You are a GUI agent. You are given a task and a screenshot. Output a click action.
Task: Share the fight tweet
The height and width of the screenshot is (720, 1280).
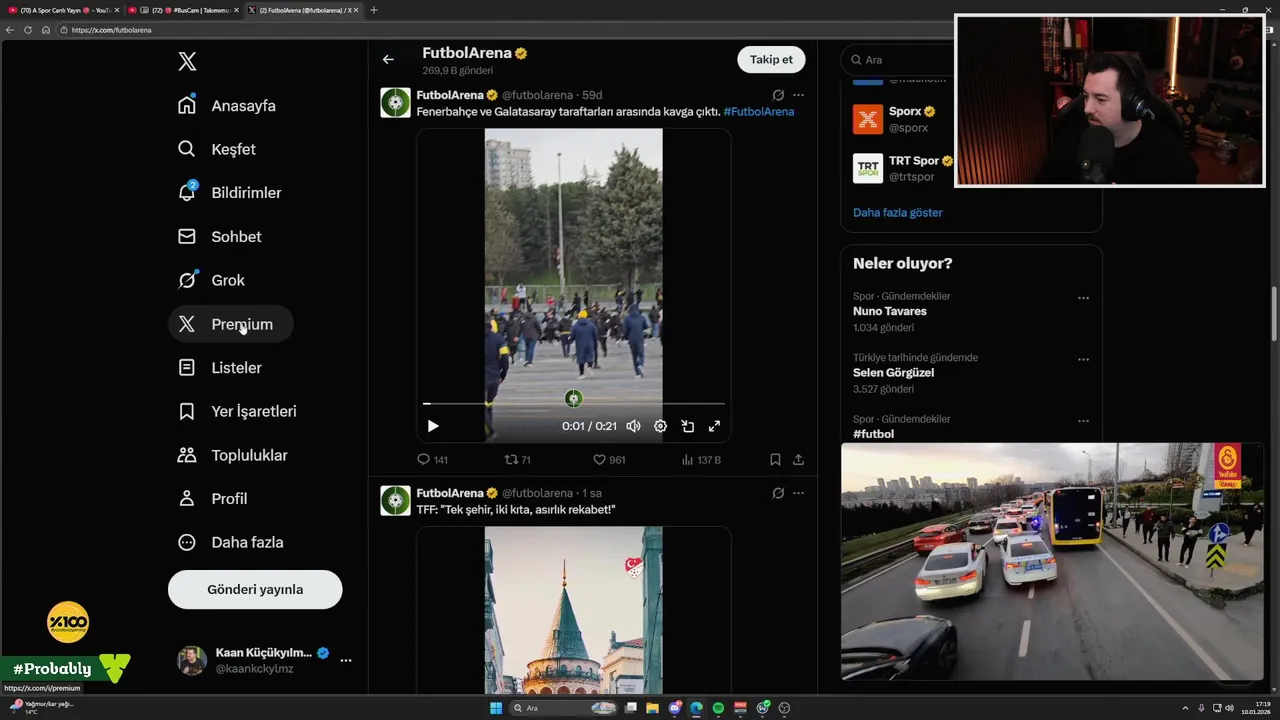(798, 460)
